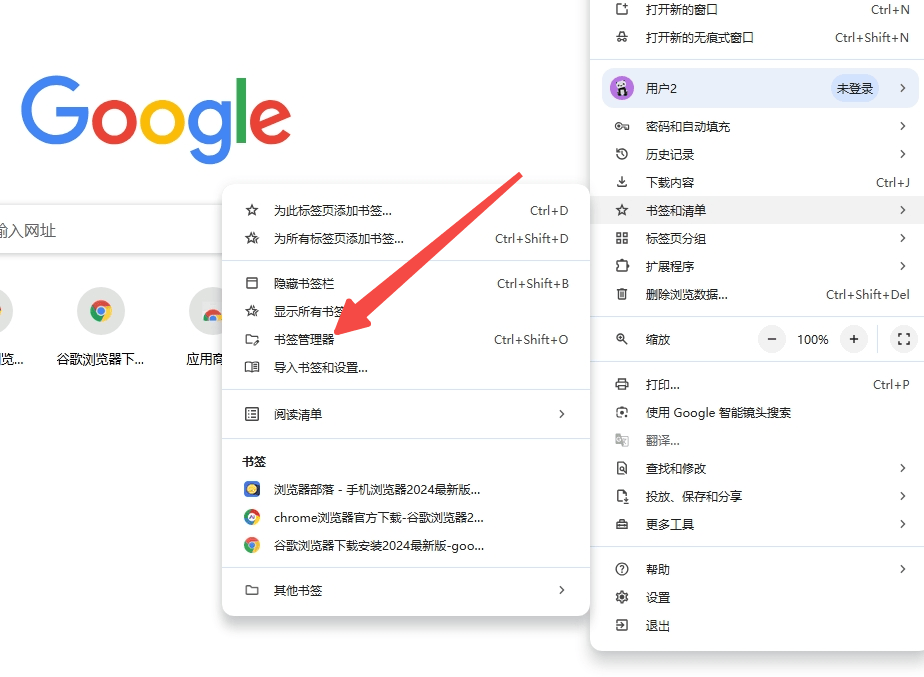
Task: Click the 100% zoom level value
Action: (x=813, y=339)
